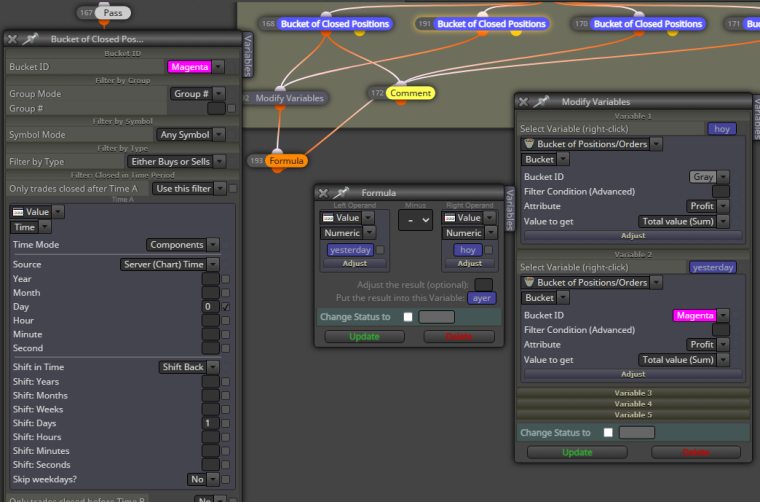Tick Change Status to checkbox in Modify Variables
The height and width of the screenshot is (502, 760).
pyautogui.click(x=608, y=432)
